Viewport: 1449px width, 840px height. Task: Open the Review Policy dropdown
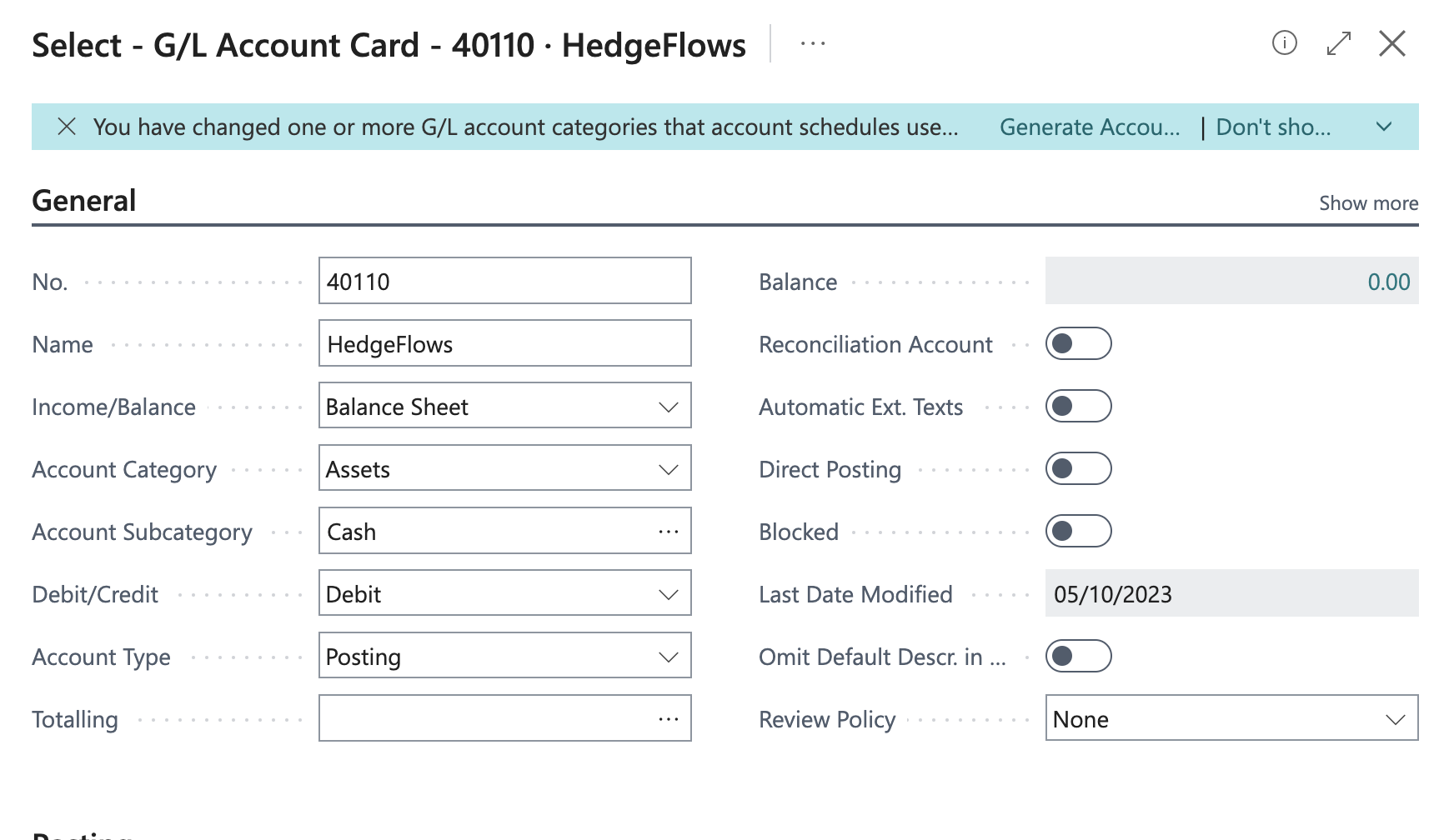tap(1231, 718)
